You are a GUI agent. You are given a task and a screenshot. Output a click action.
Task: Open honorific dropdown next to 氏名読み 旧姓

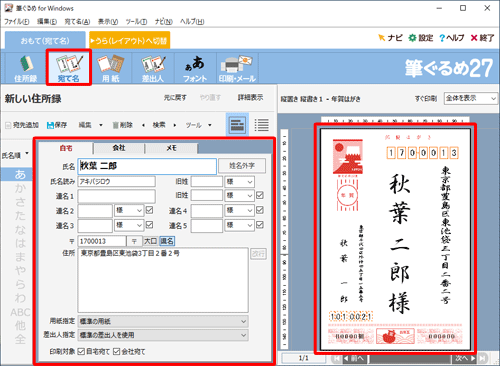click(x=239, y=182)
